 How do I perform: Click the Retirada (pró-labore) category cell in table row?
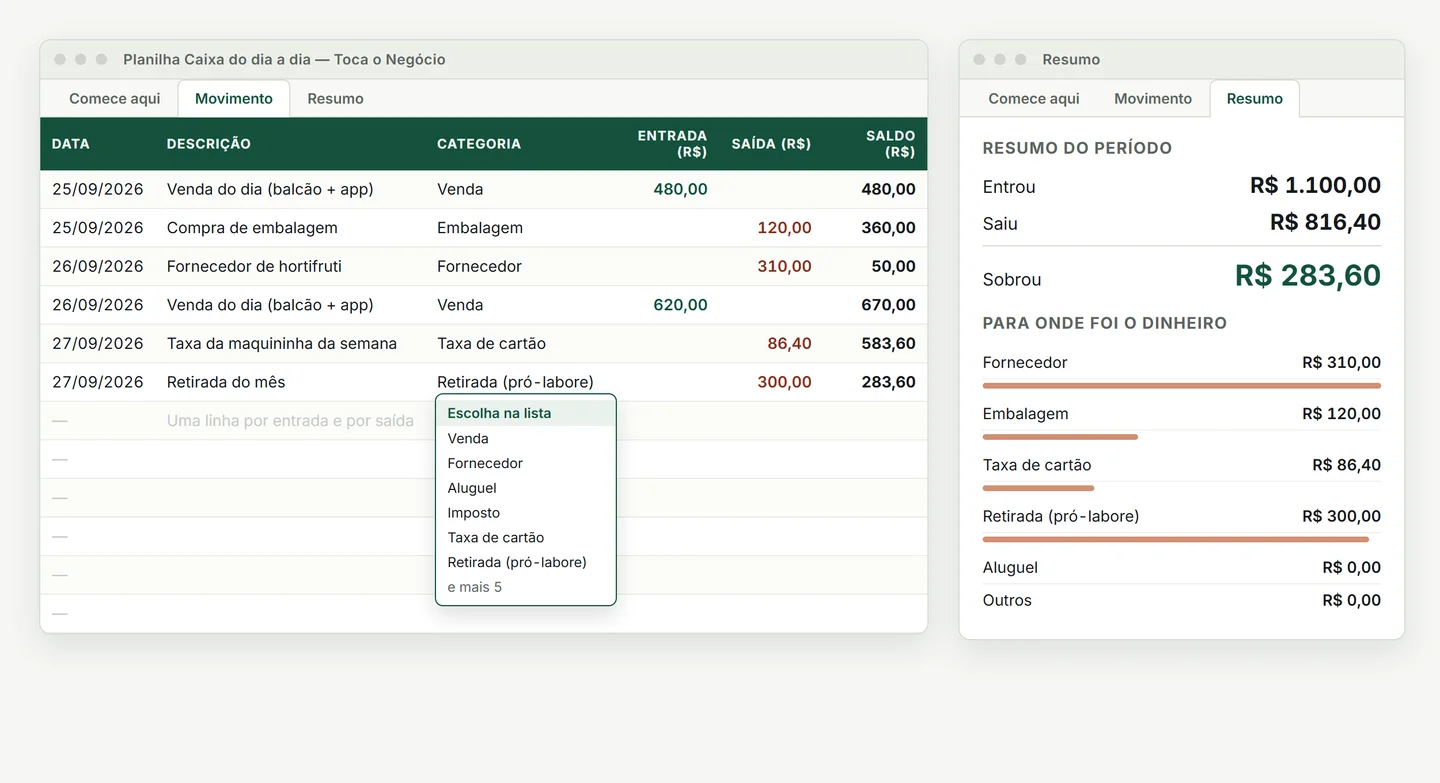515,382
